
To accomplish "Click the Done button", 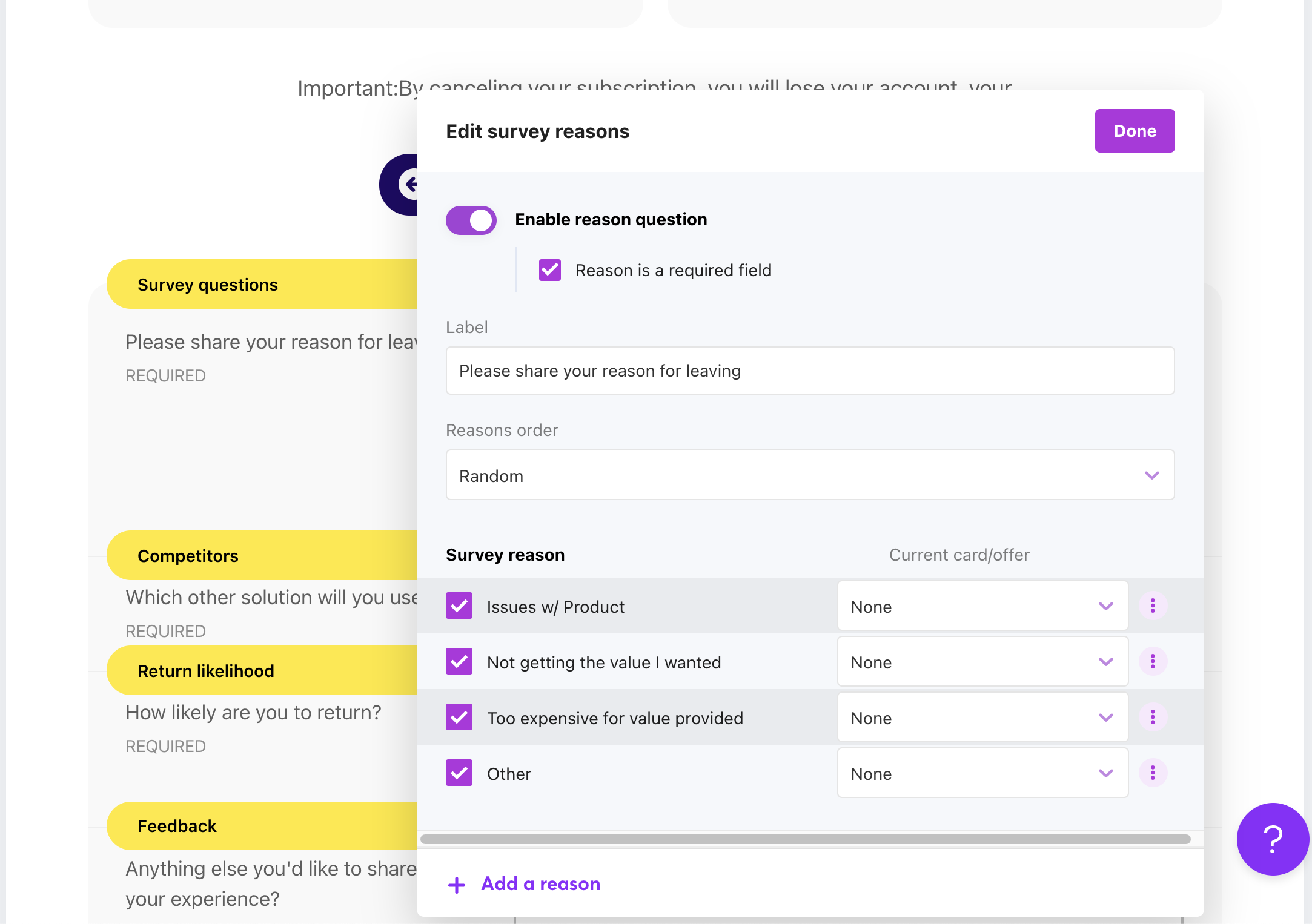I will tap(1135, 131).
